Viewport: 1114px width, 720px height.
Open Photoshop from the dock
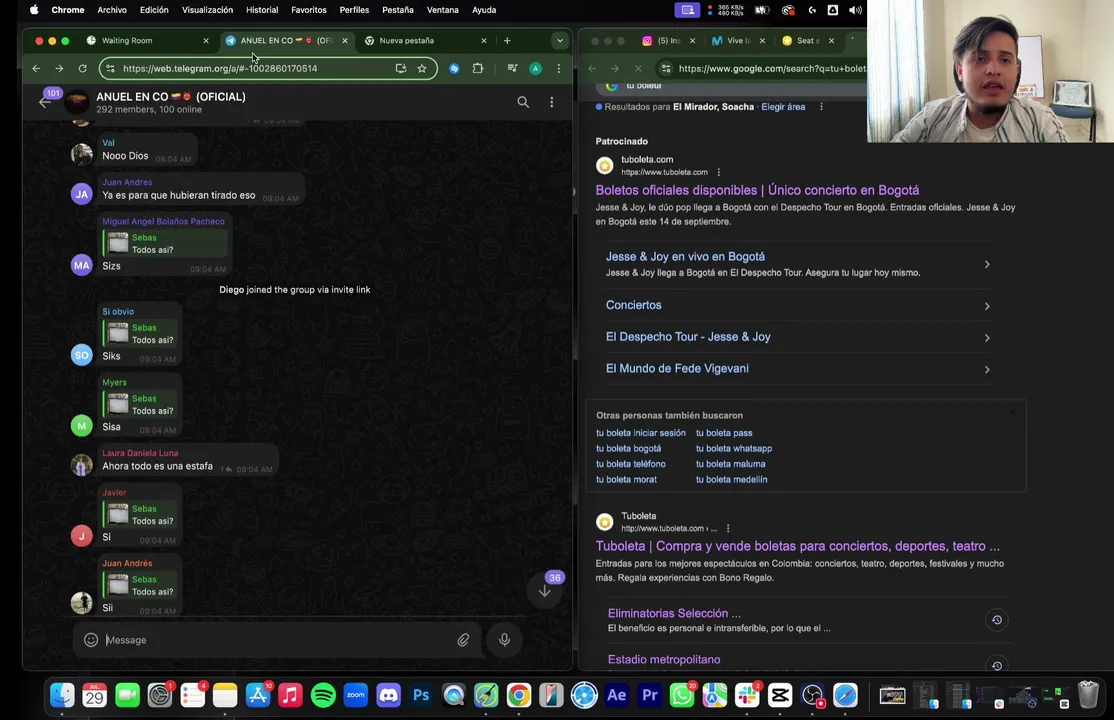tap(421, 695)
